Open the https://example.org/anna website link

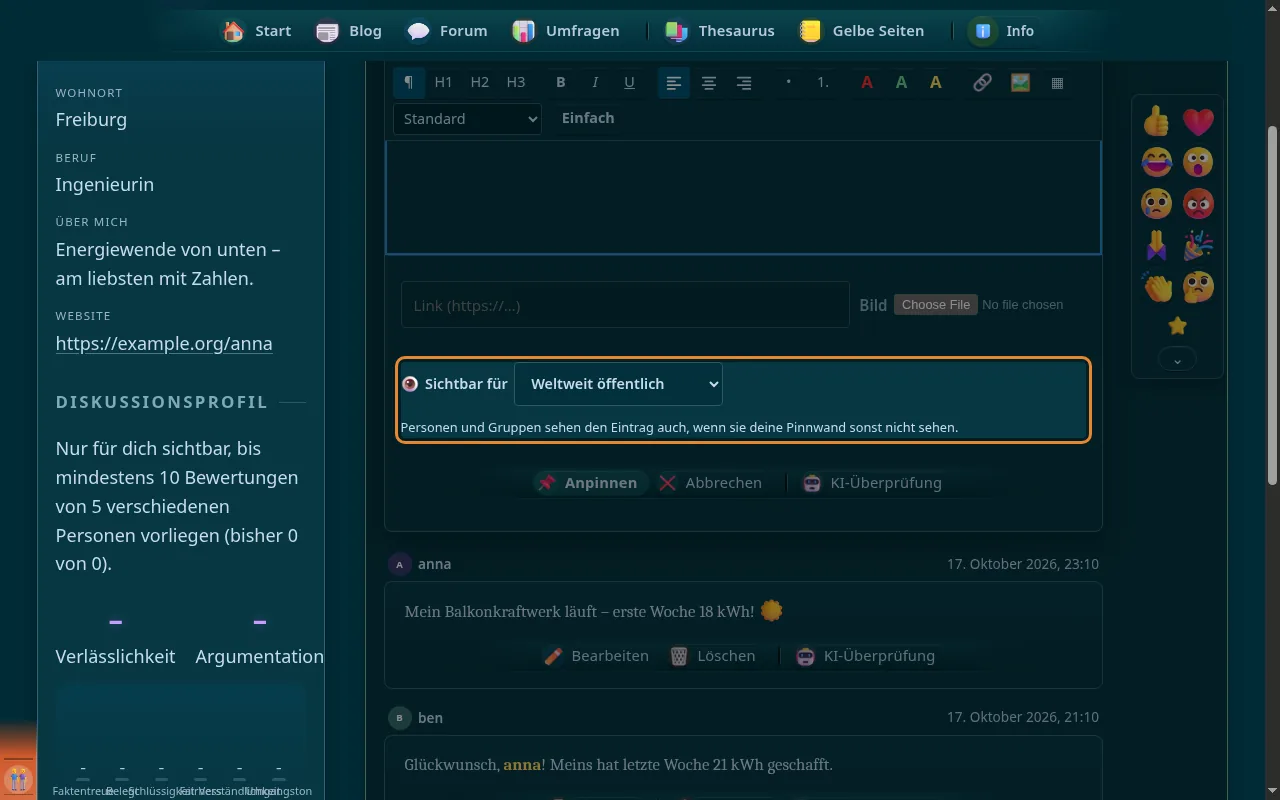164,344
